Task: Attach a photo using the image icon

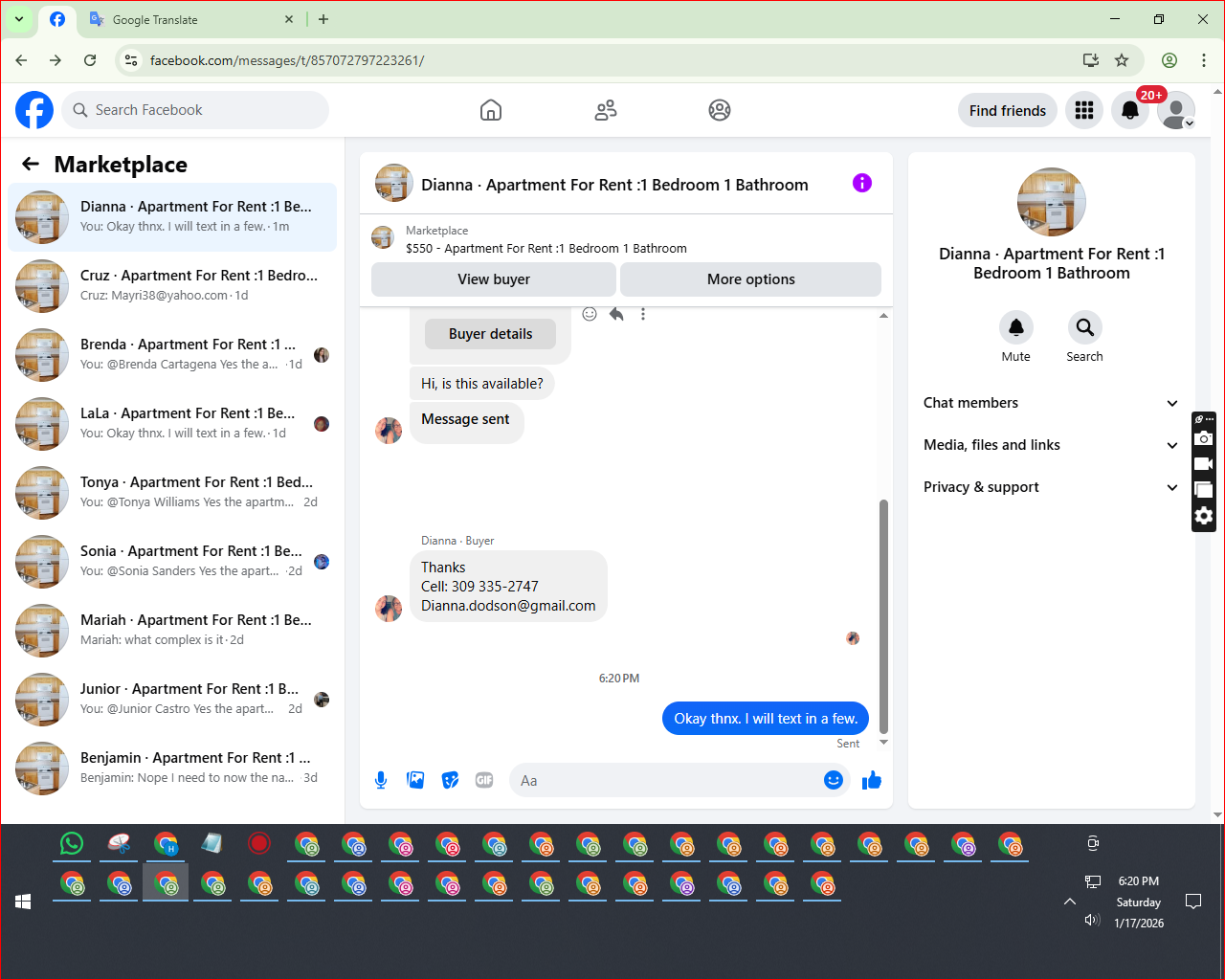Action: (415, 780)
